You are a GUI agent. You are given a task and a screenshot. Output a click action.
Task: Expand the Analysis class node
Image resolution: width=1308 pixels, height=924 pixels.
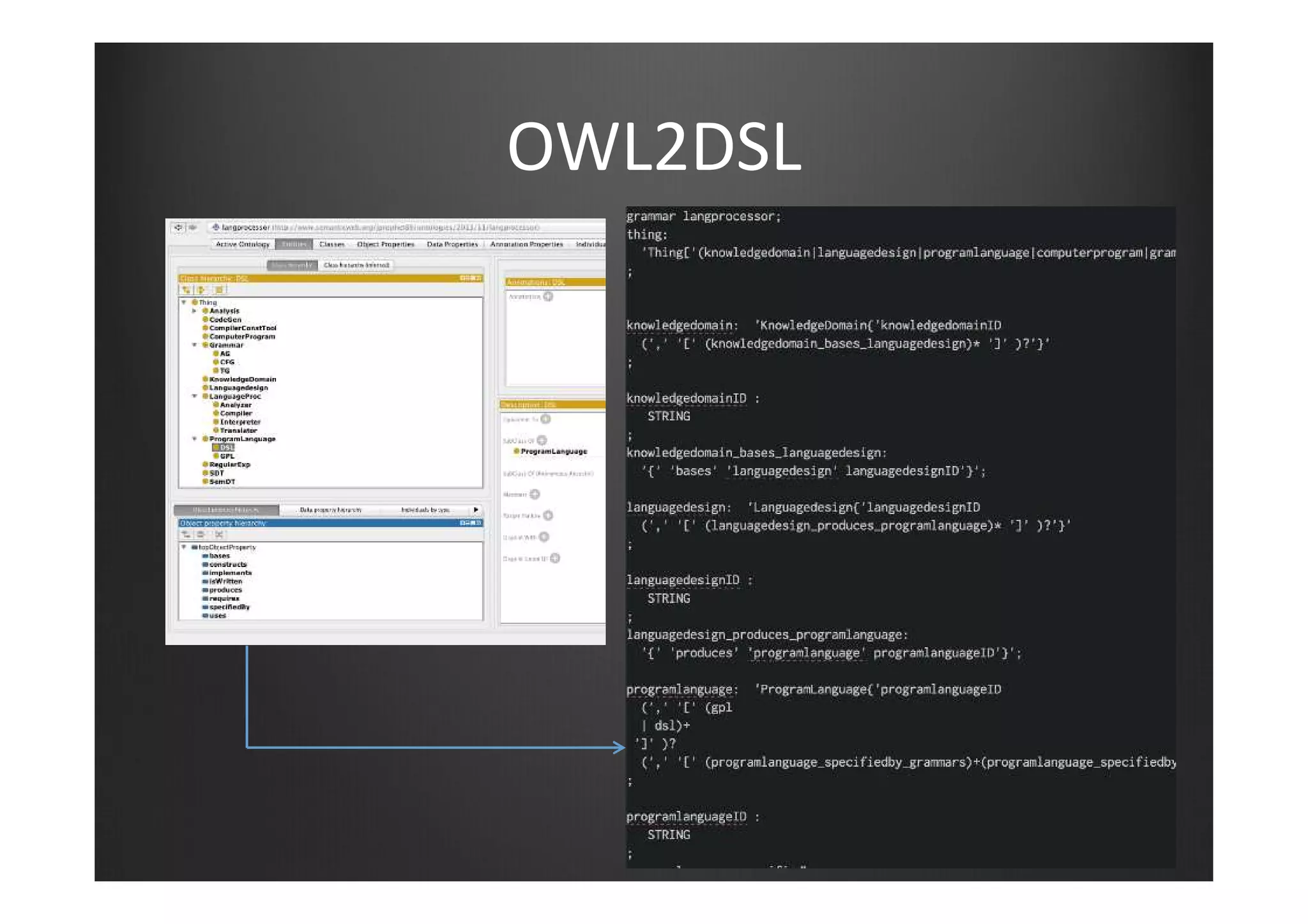tap(194, 311)
